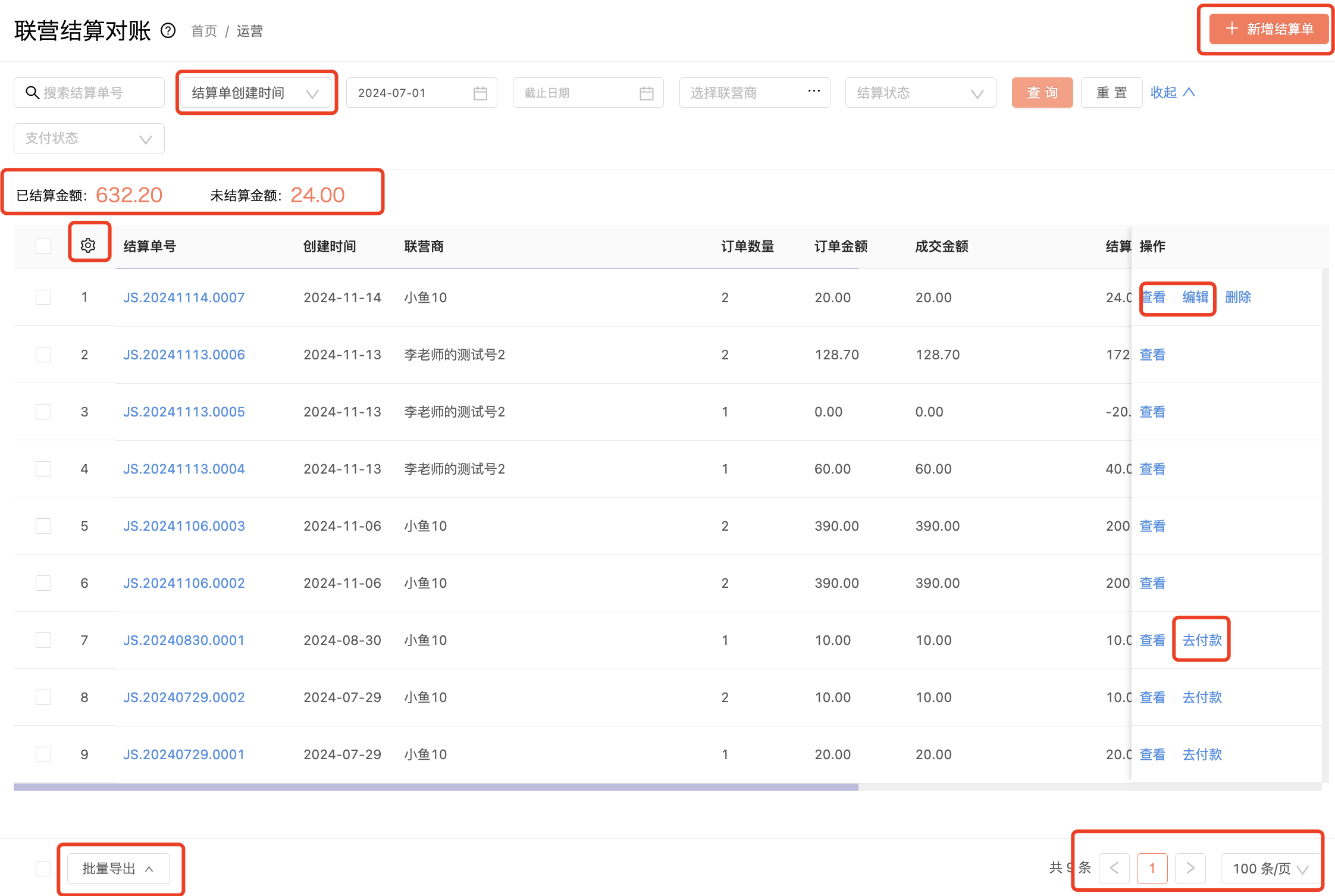
Task: Toggle the header select-all checkbox
Action: click(43, 246)
